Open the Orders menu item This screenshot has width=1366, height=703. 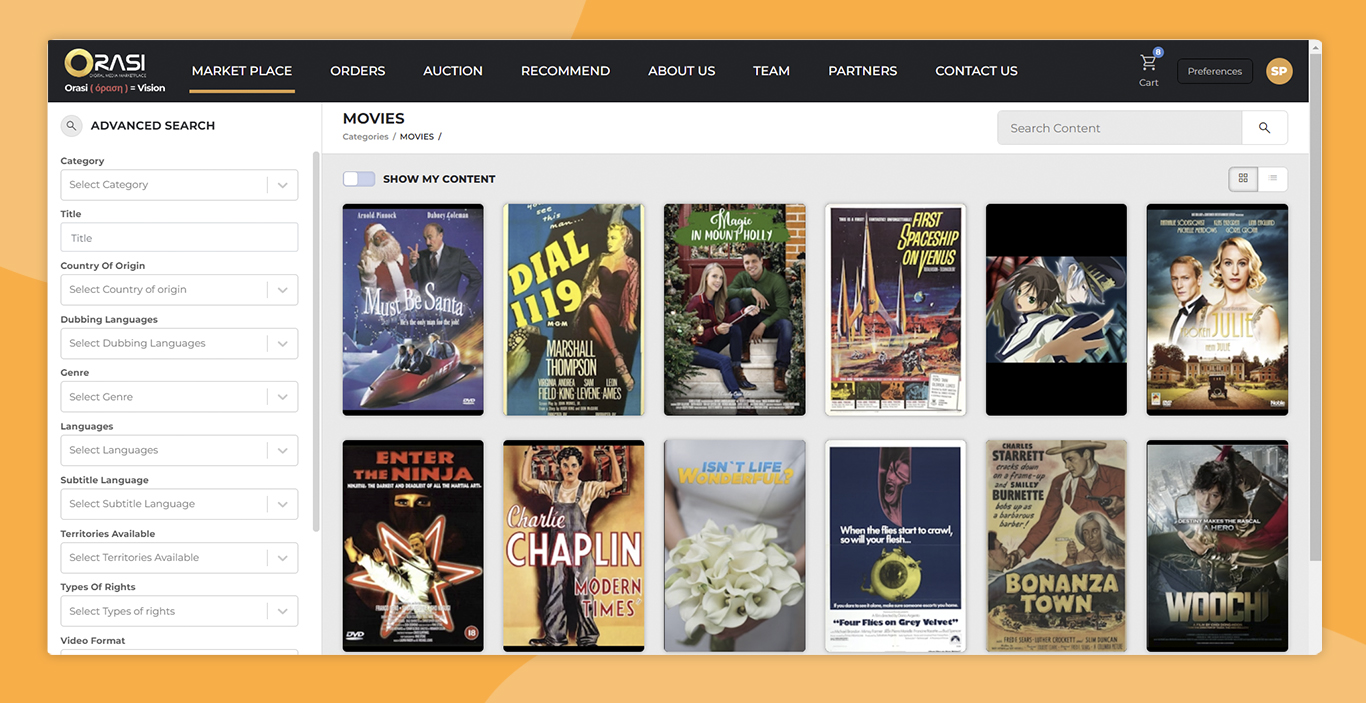(358, 71)
